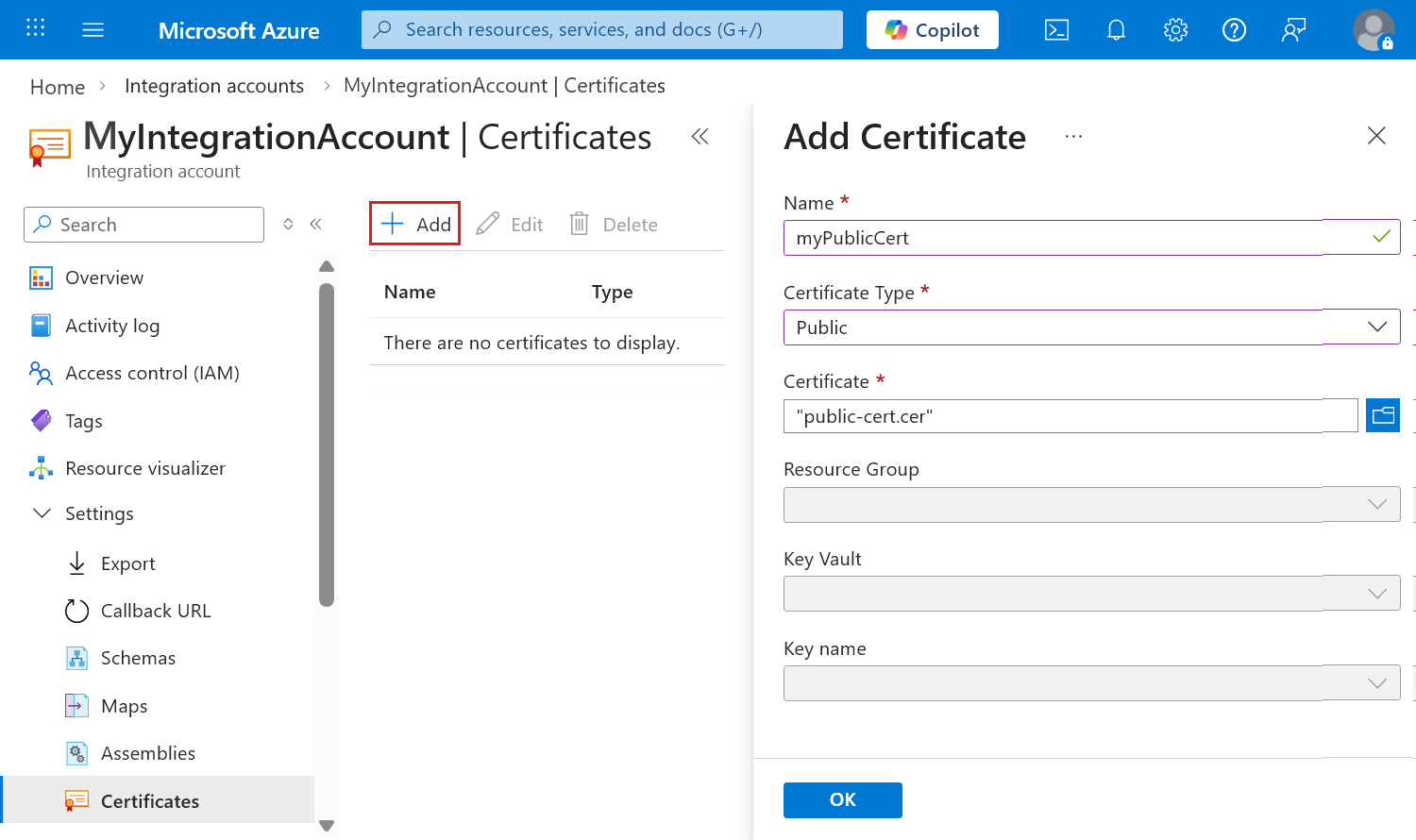1416x840 pixels.
Task: Toggle expand/collapse all sidebar groups
Action: (x=288, y=224)
